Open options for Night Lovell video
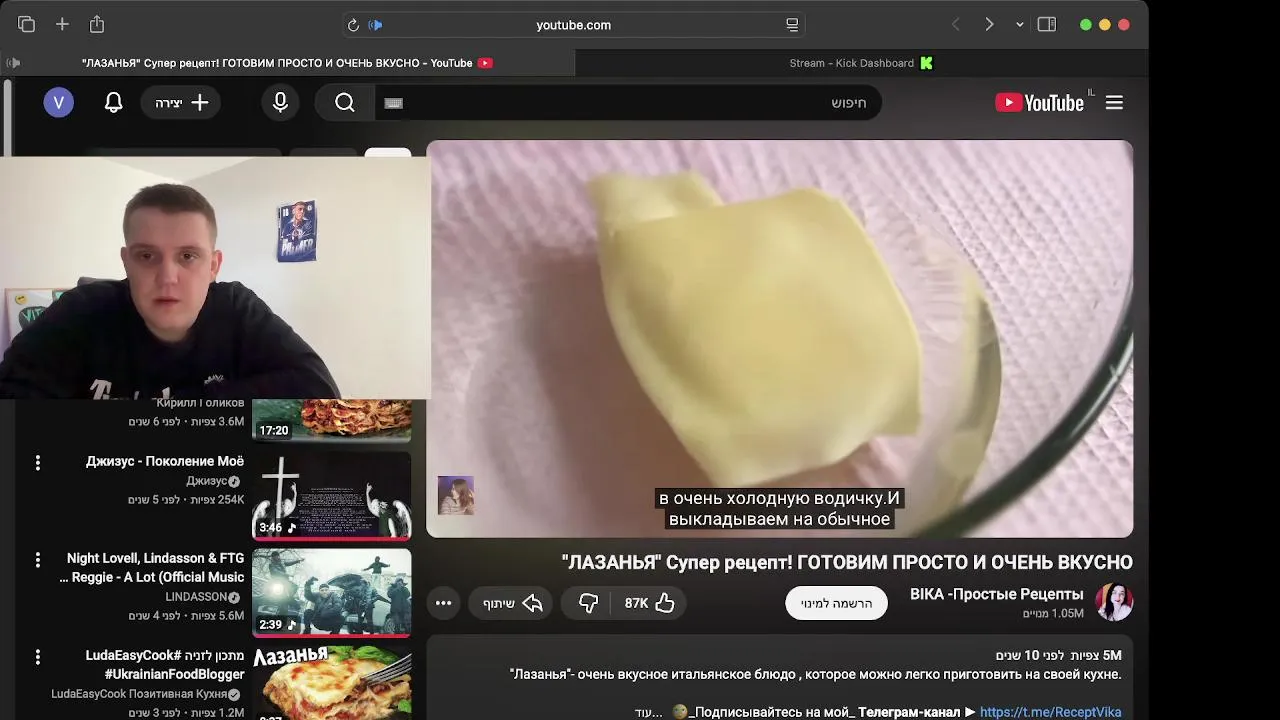 pyautogui.click(x=38, y=560)
